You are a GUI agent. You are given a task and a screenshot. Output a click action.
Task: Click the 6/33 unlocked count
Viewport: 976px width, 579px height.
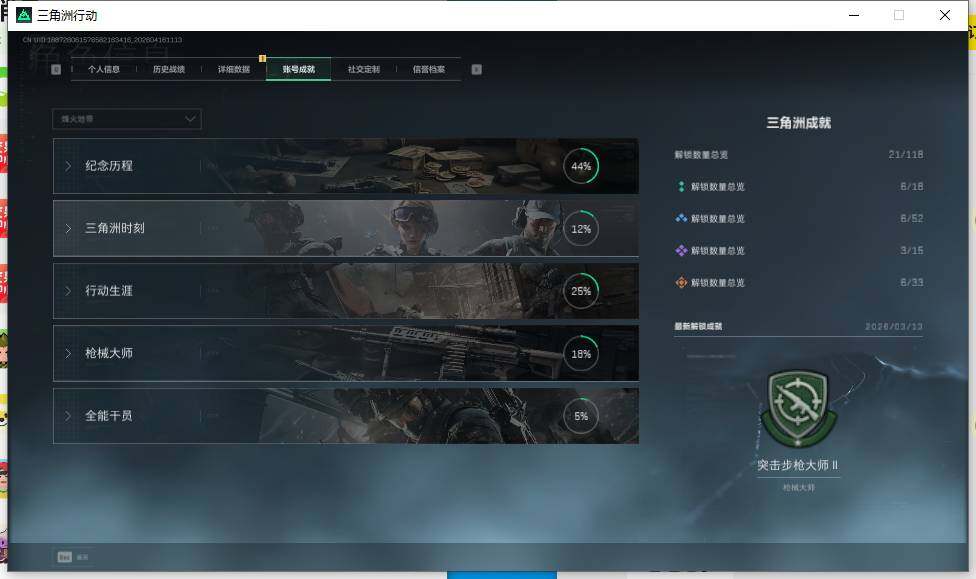pyautogui.click(x=911, y=282)
